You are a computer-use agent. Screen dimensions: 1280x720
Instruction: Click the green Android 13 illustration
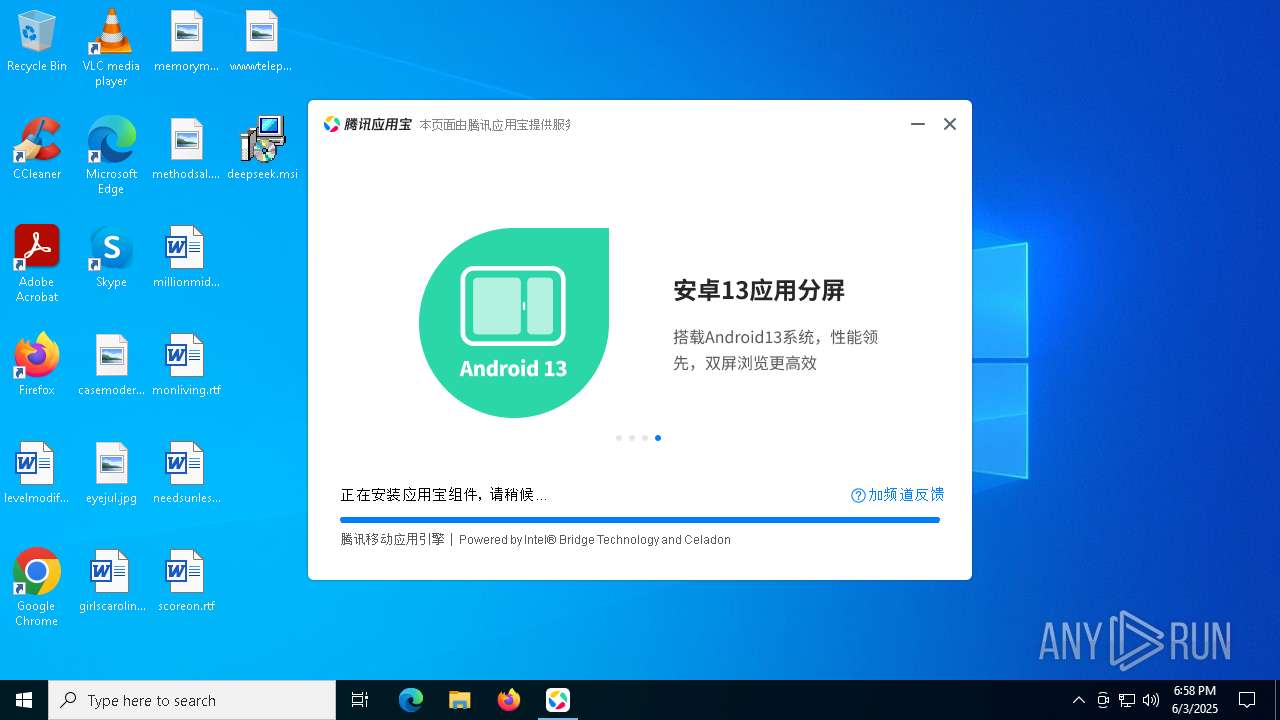coord(514,323)
